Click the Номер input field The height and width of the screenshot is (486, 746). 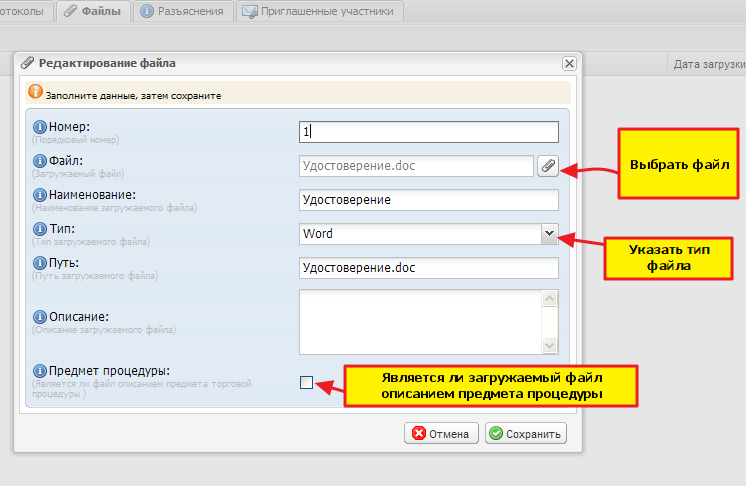428,132
